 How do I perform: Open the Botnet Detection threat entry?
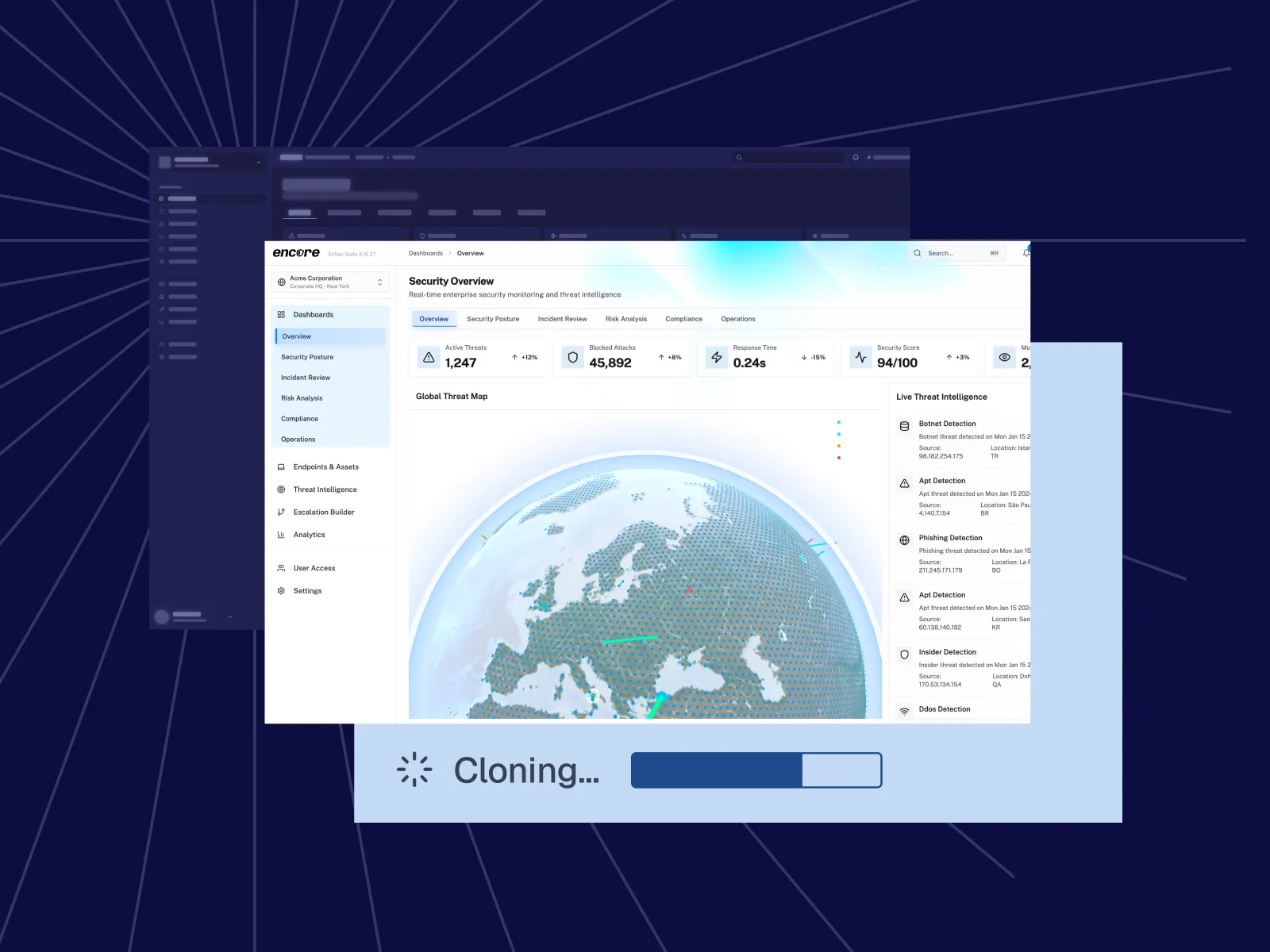960,440
